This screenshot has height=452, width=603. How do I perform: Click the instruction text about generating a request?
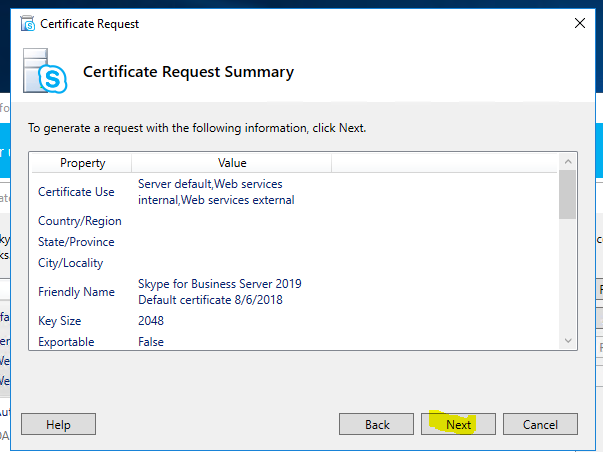197,128
